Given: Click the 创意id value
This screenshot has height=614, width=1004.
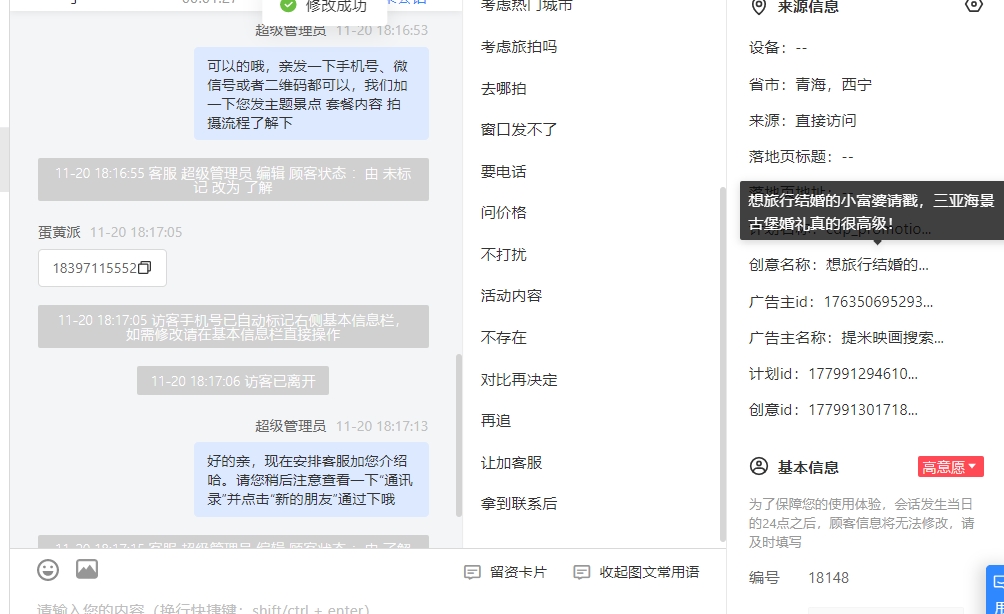Looking at the screenshot, I should (862, 410).
